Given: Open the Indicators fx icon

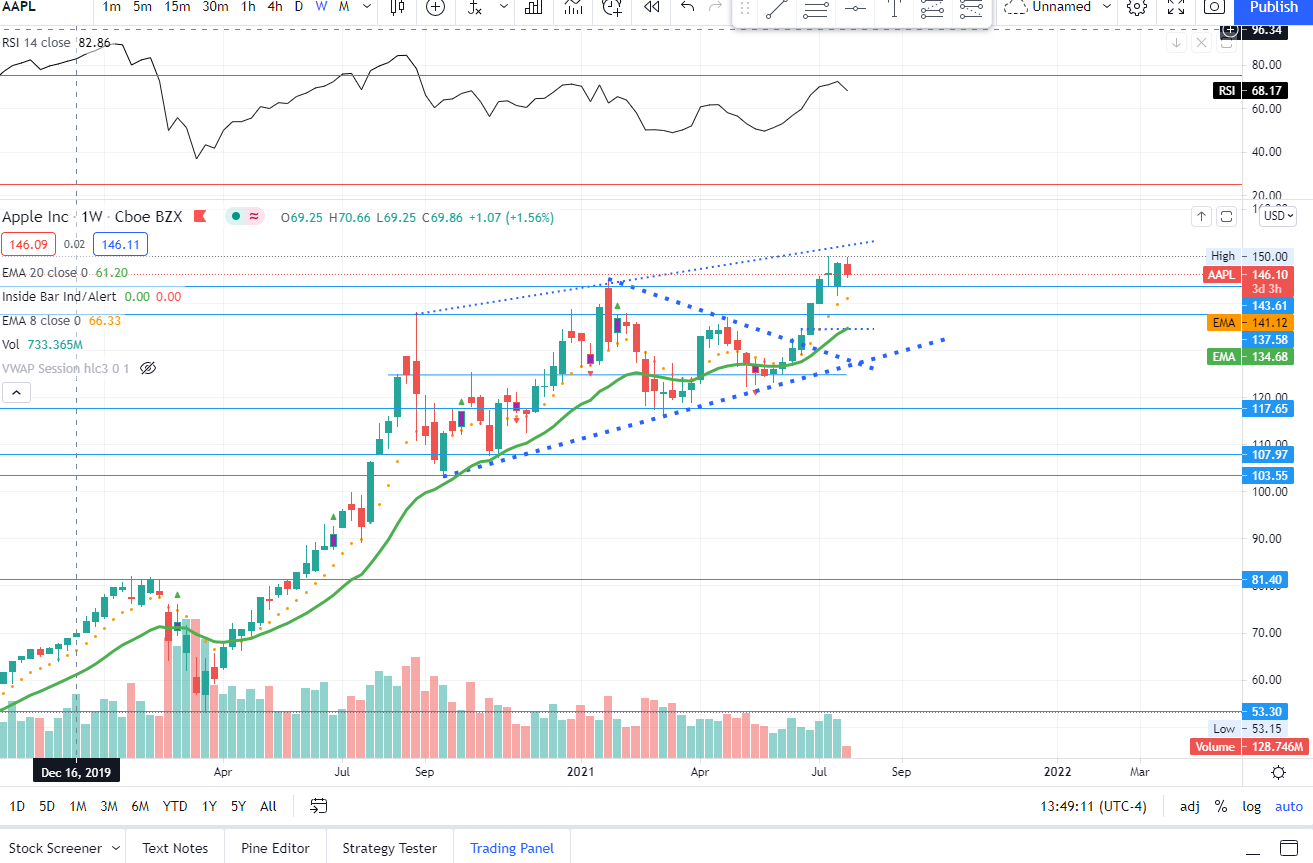Looking at the screenshot, I should pyautogui.click(x=475, y=7).
